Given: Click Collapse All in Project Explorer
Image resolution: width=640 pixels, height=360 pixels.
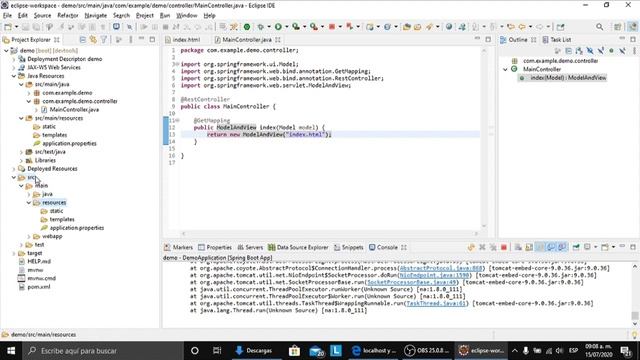Looking at the screenshot, I should (82, 40).
